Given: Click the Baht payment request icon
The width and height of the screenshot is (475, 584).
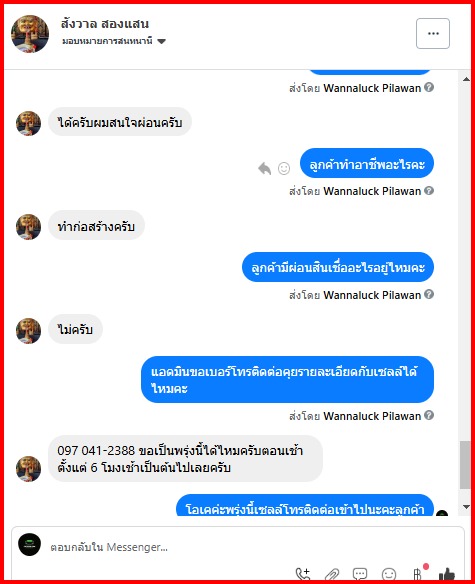Looking at the screenshot, I should click(x=418, y=574).
